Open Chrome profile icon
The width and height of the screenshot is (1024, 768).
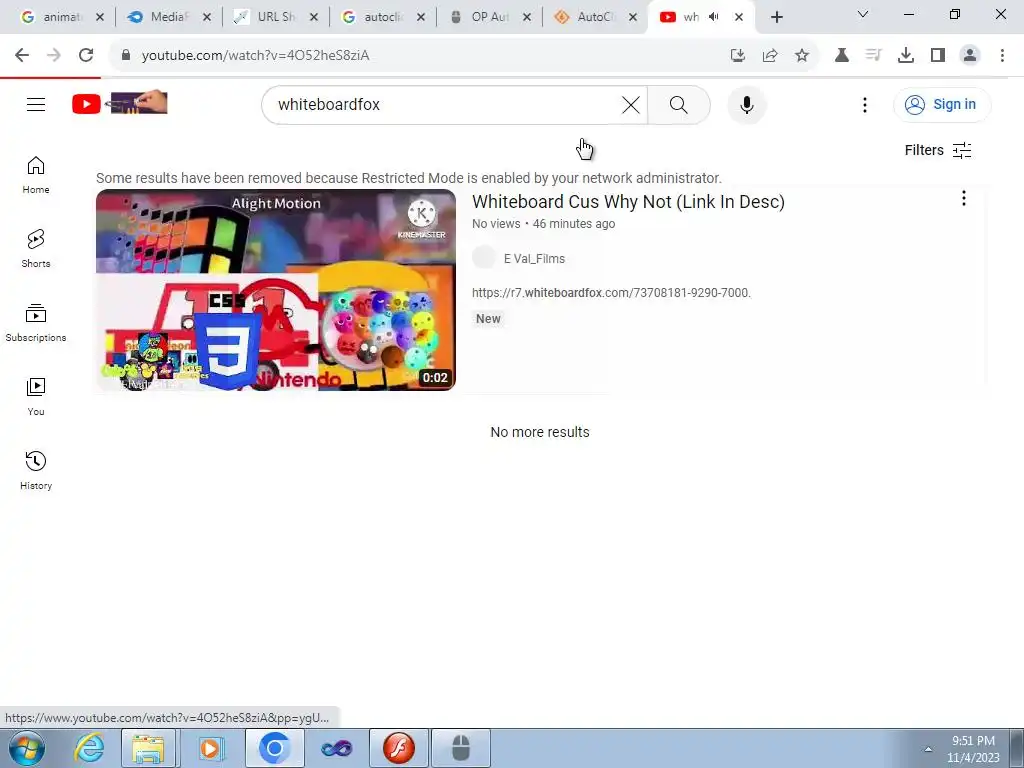[x=970, y=56]
